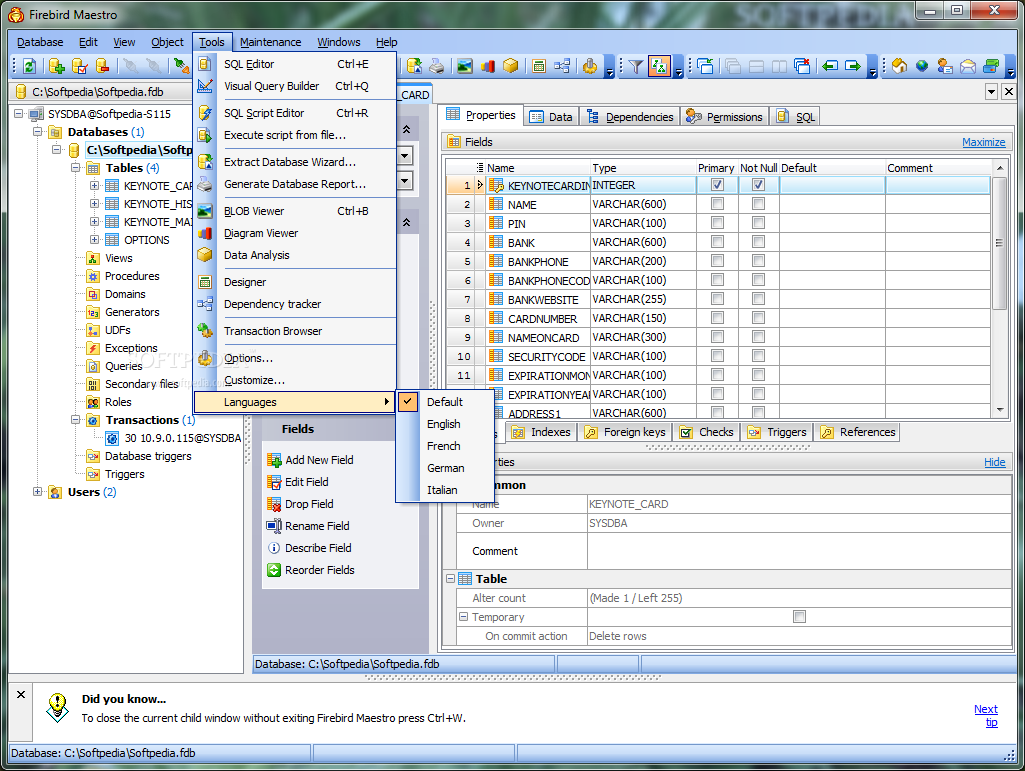Uncheck Primary checkbox for KEYNOTECARDIN row
This screenshot has height=771, width=1025.
717,185
